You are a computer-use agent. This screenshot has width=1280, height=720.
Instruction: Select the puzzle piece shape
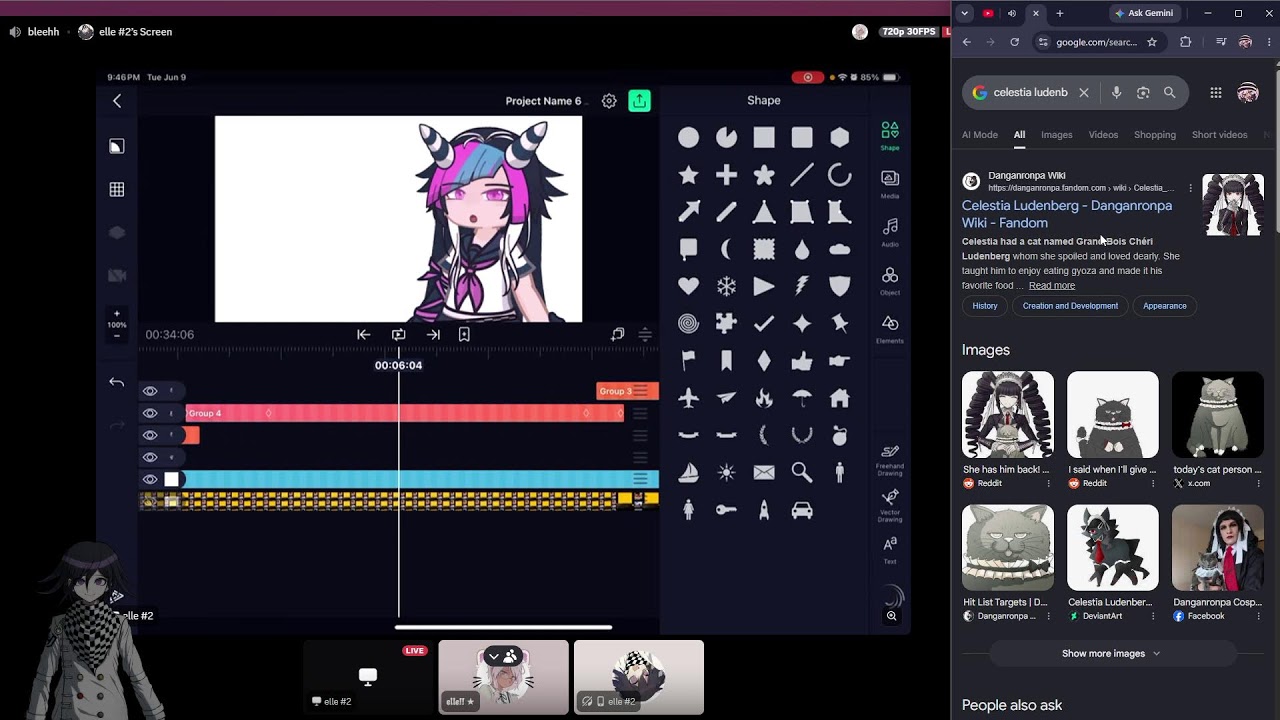[726, 323]
